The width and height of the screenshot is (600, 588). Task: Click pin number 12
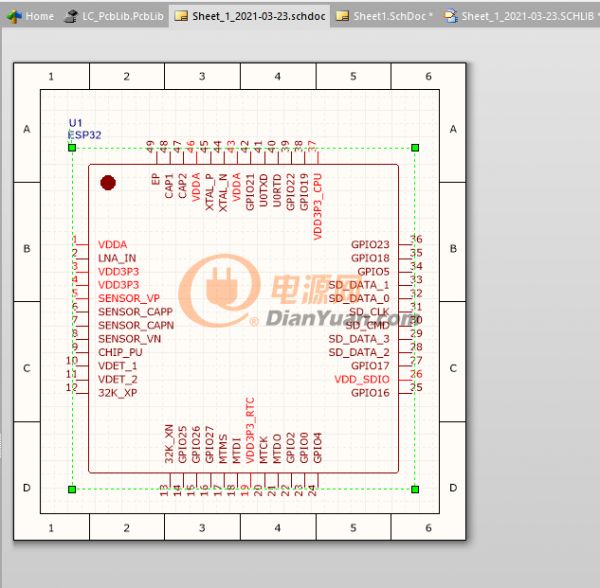[72, 388]
